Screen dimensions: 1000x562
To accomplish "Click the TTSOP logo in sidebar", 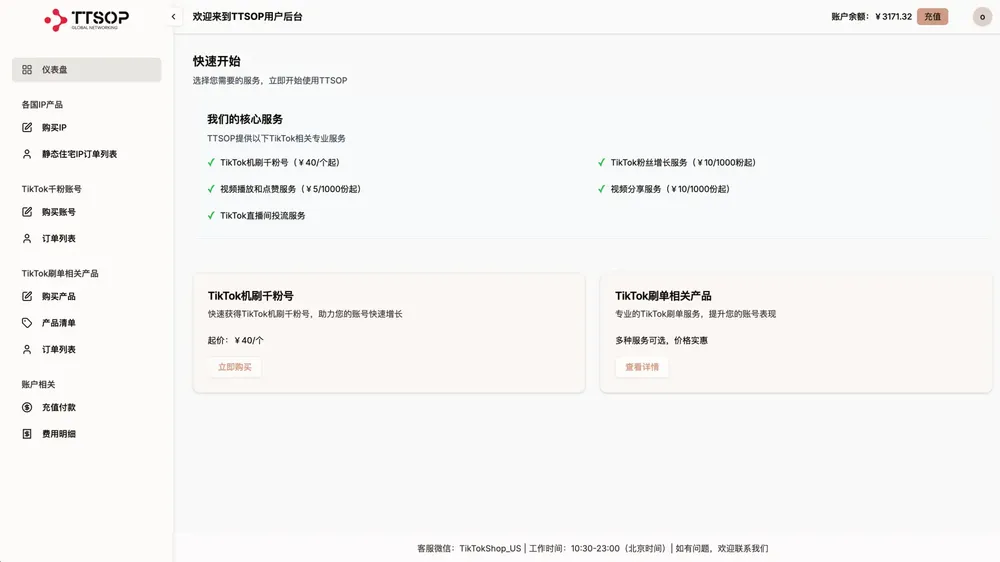I will (x=86, y=19).
